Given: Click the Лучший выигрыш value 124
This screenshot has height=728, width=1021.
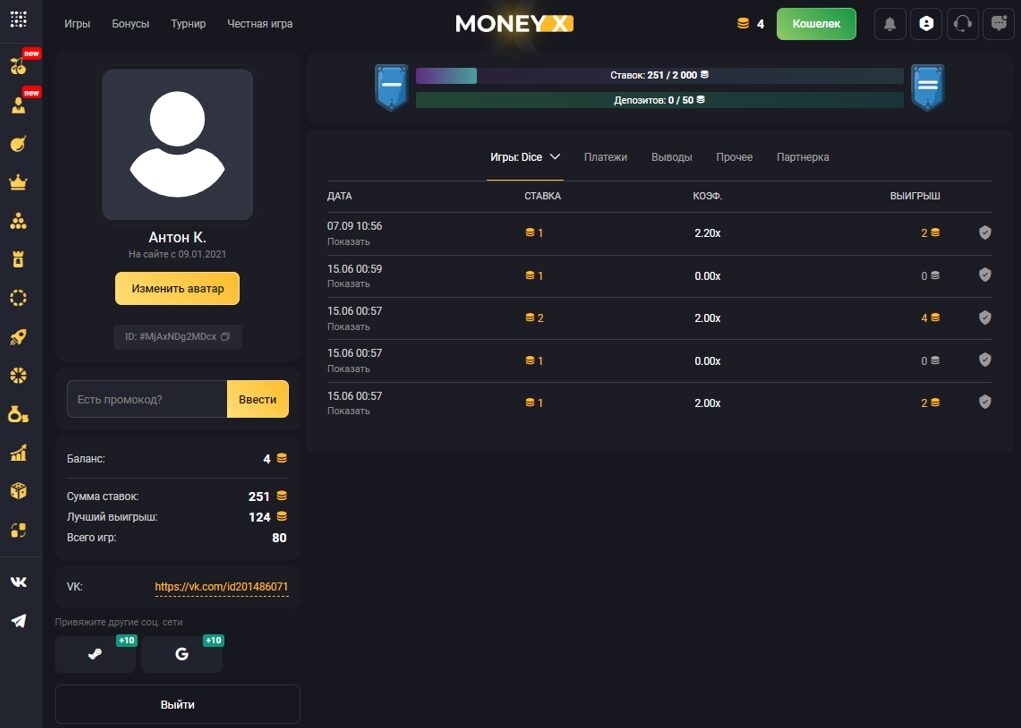Looking at the screenshot, I should tap(259, 517).
